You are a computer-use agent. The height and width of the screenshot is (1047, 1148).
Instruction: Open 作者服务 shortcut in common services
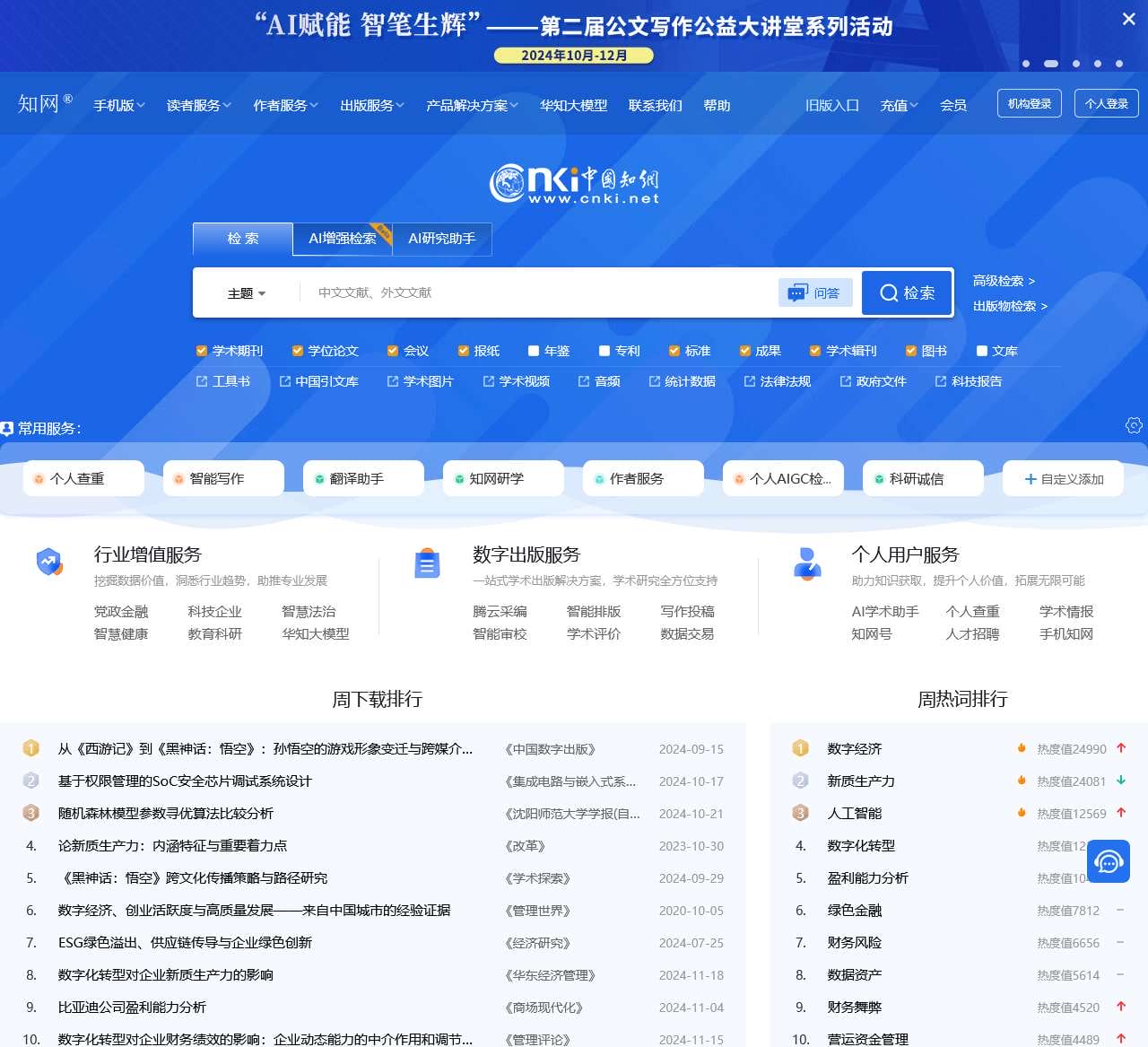pyautogui.click(x=643, y=478)
